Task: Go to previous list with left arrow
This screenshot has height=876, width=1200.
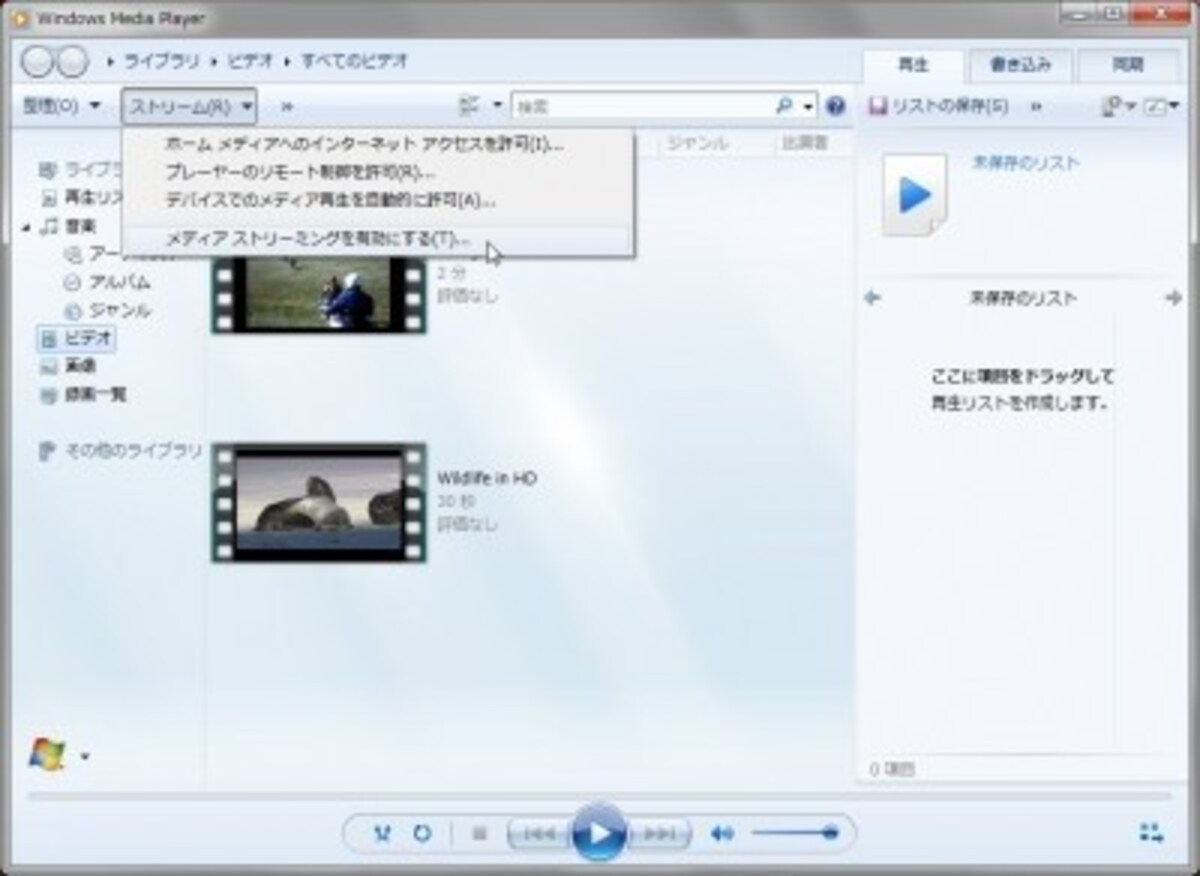Action: tap(872, 298)
